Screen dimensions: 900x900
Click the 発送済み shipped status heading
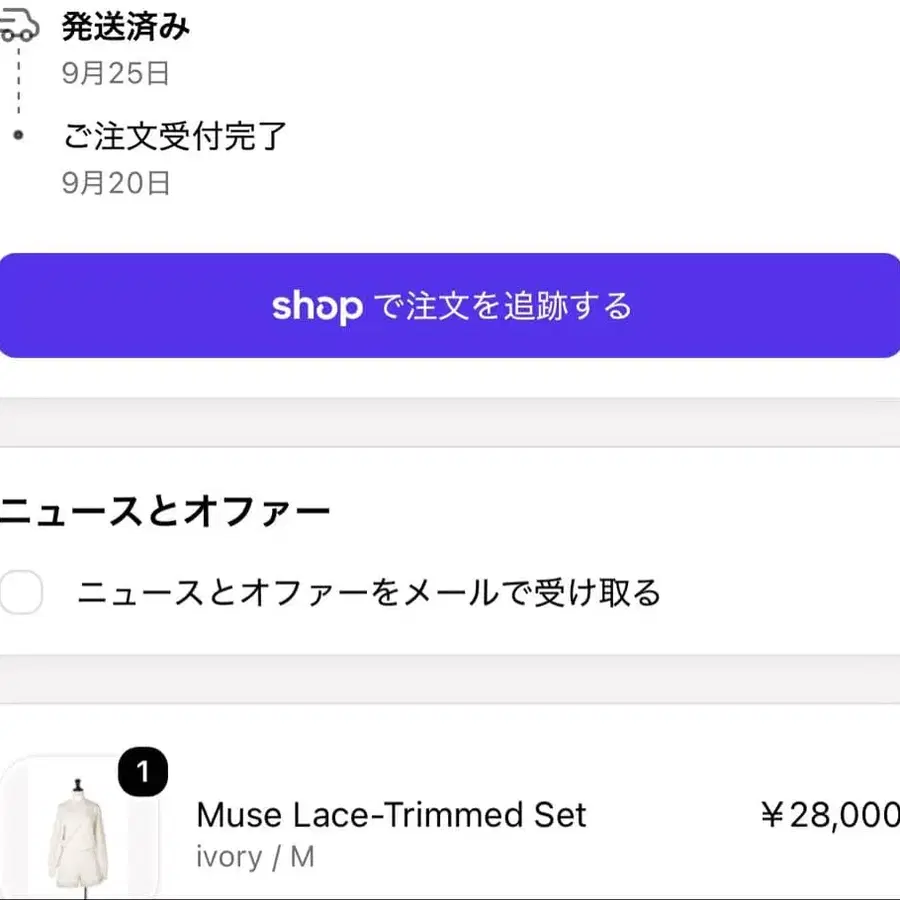coord(126,26)
